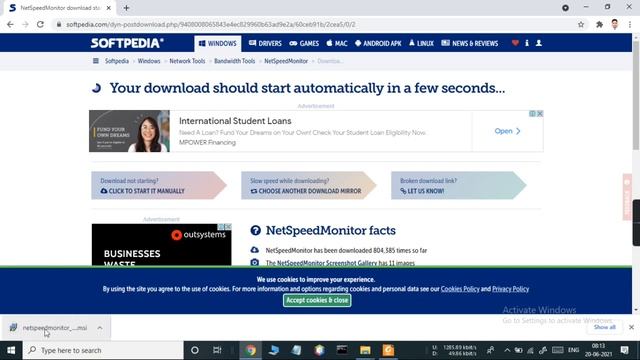The height and width of the screenshot is (360, 640).
Task: Click Open on the student loans ad
Action: point(507,131)
